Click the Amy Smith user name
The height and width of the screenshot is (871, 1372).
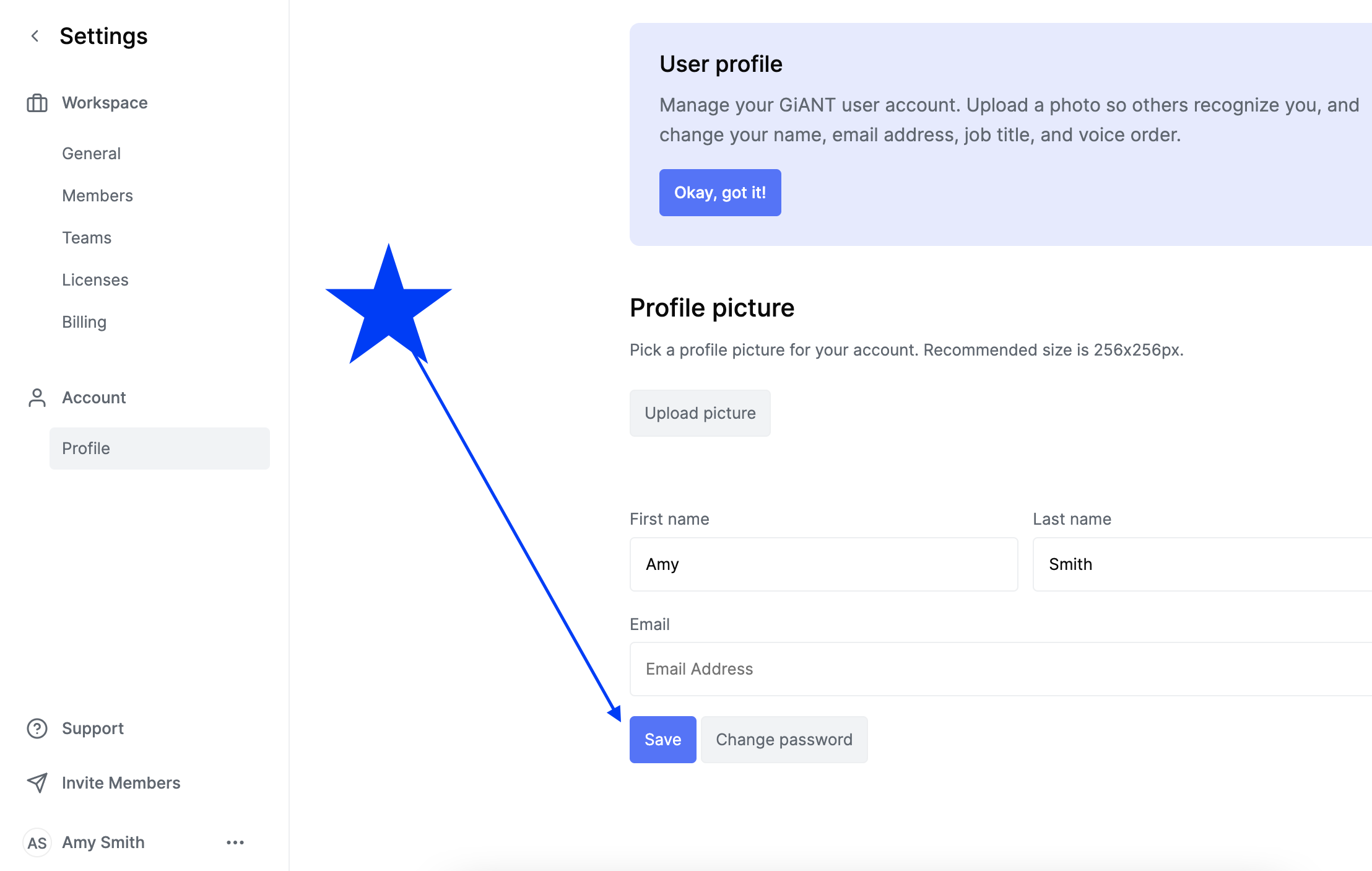point(103,843)
